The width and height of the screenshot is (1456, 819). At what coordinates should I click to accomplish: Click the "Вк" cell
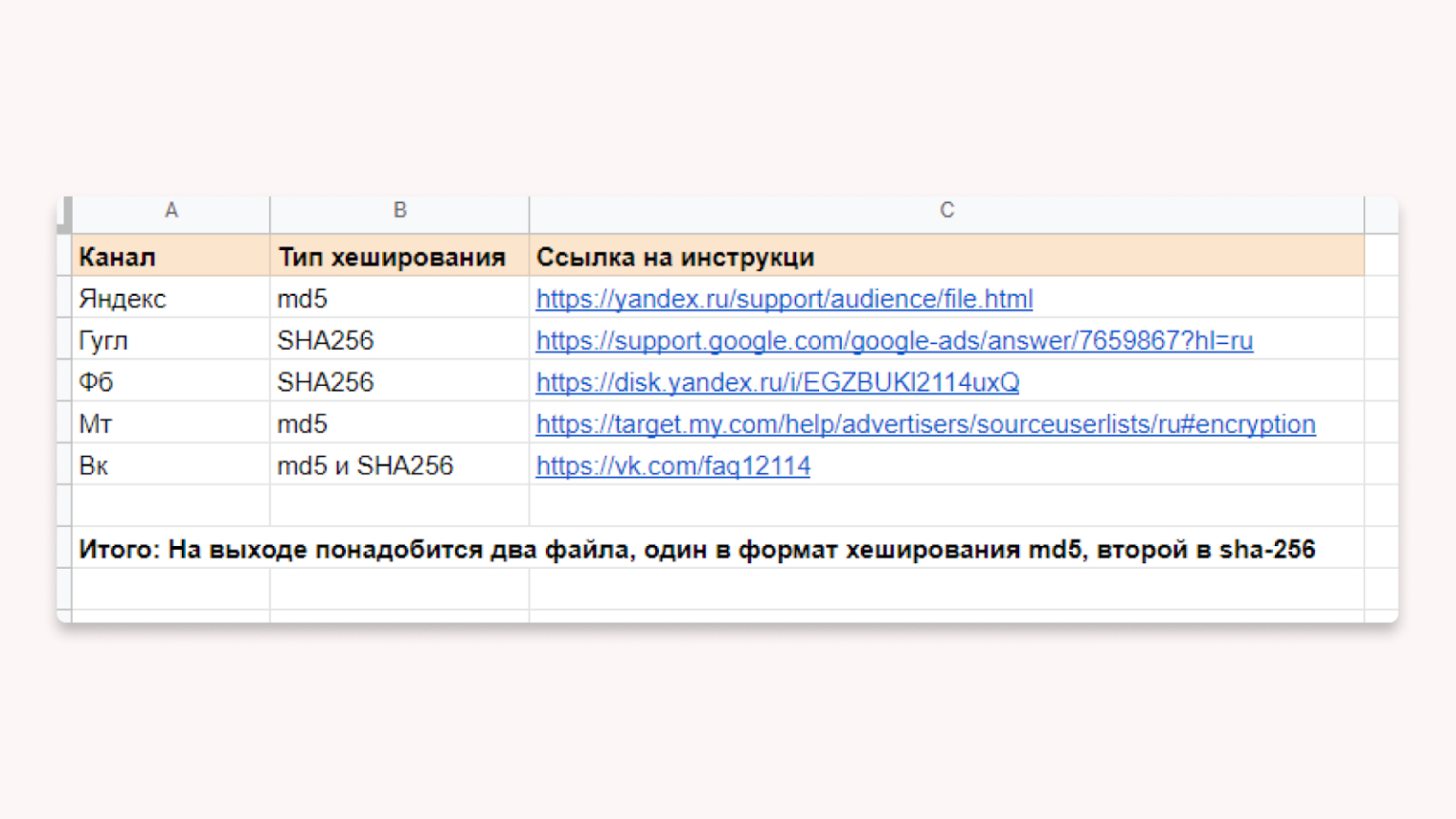coord(171,465)
